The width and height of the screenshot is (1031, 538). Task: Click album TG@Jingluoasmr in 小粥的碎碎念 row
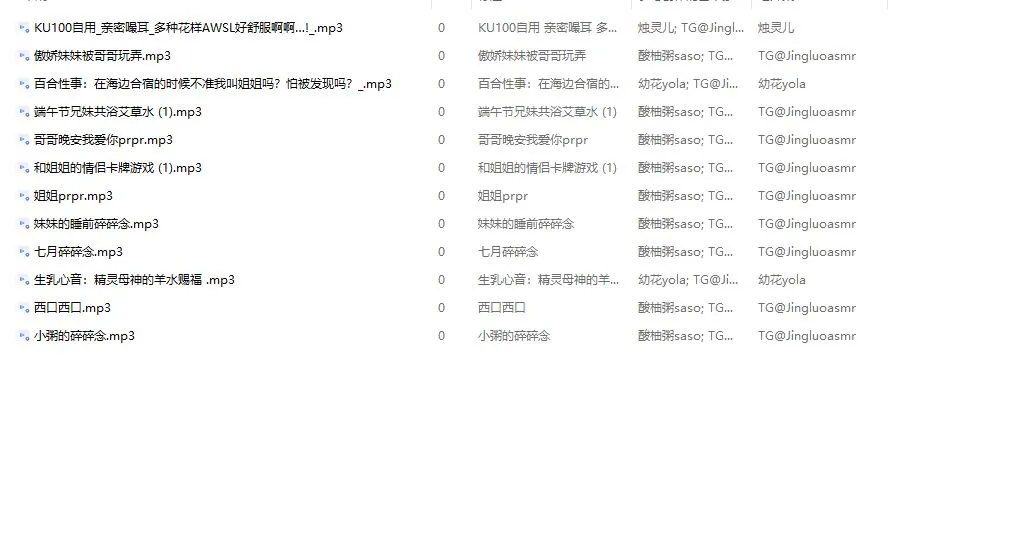[x=806, y=335]
